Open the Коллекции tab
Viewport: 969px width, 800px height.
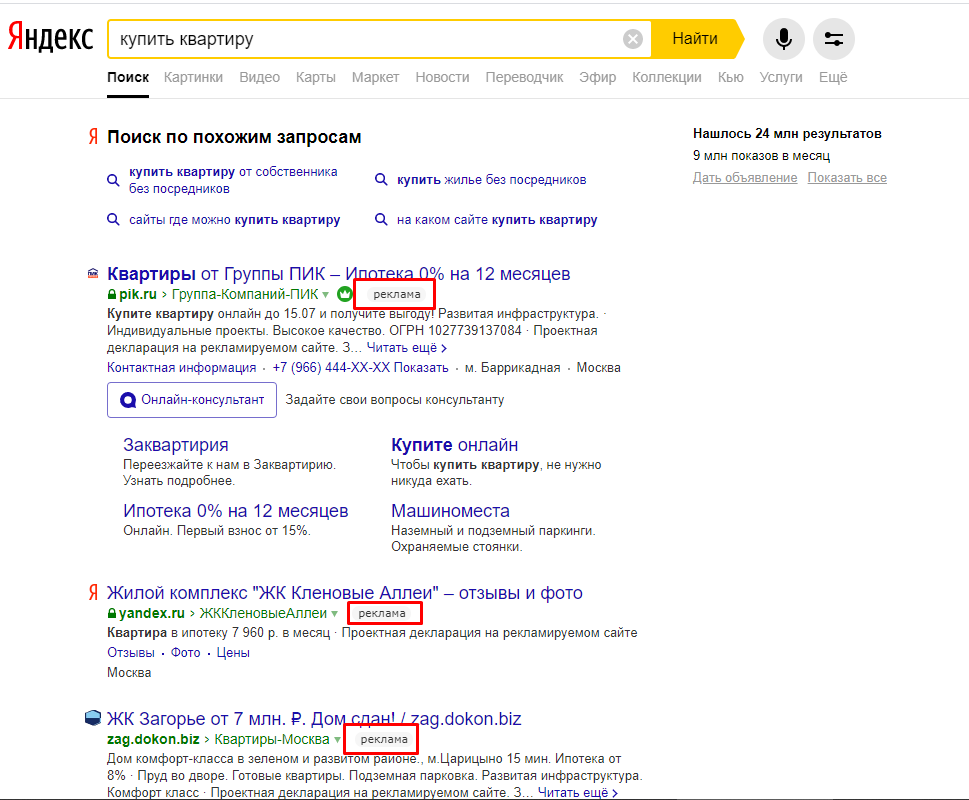[667, 77]
